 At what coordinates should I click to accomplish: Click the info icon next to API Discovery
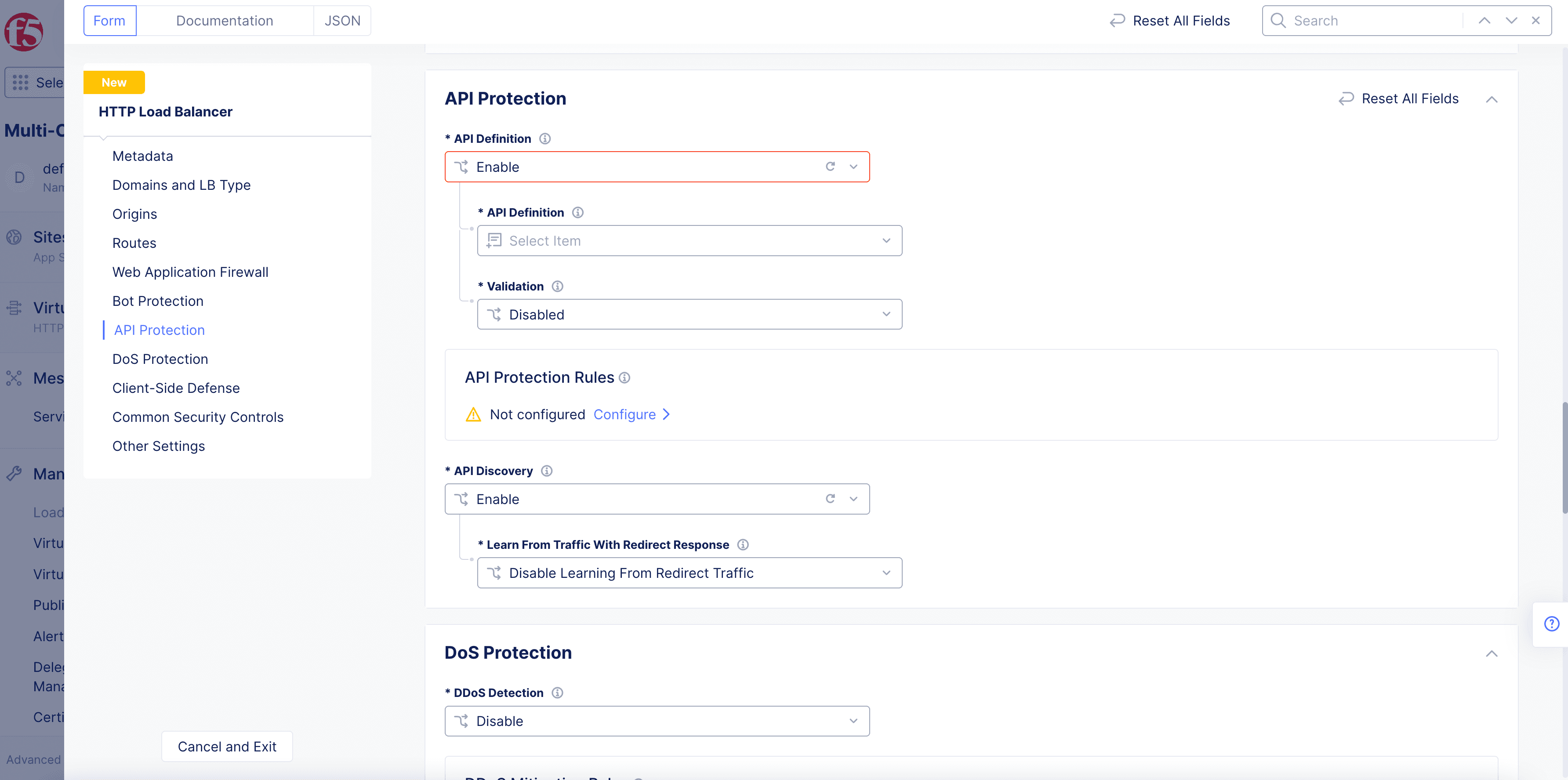point(547,470)
